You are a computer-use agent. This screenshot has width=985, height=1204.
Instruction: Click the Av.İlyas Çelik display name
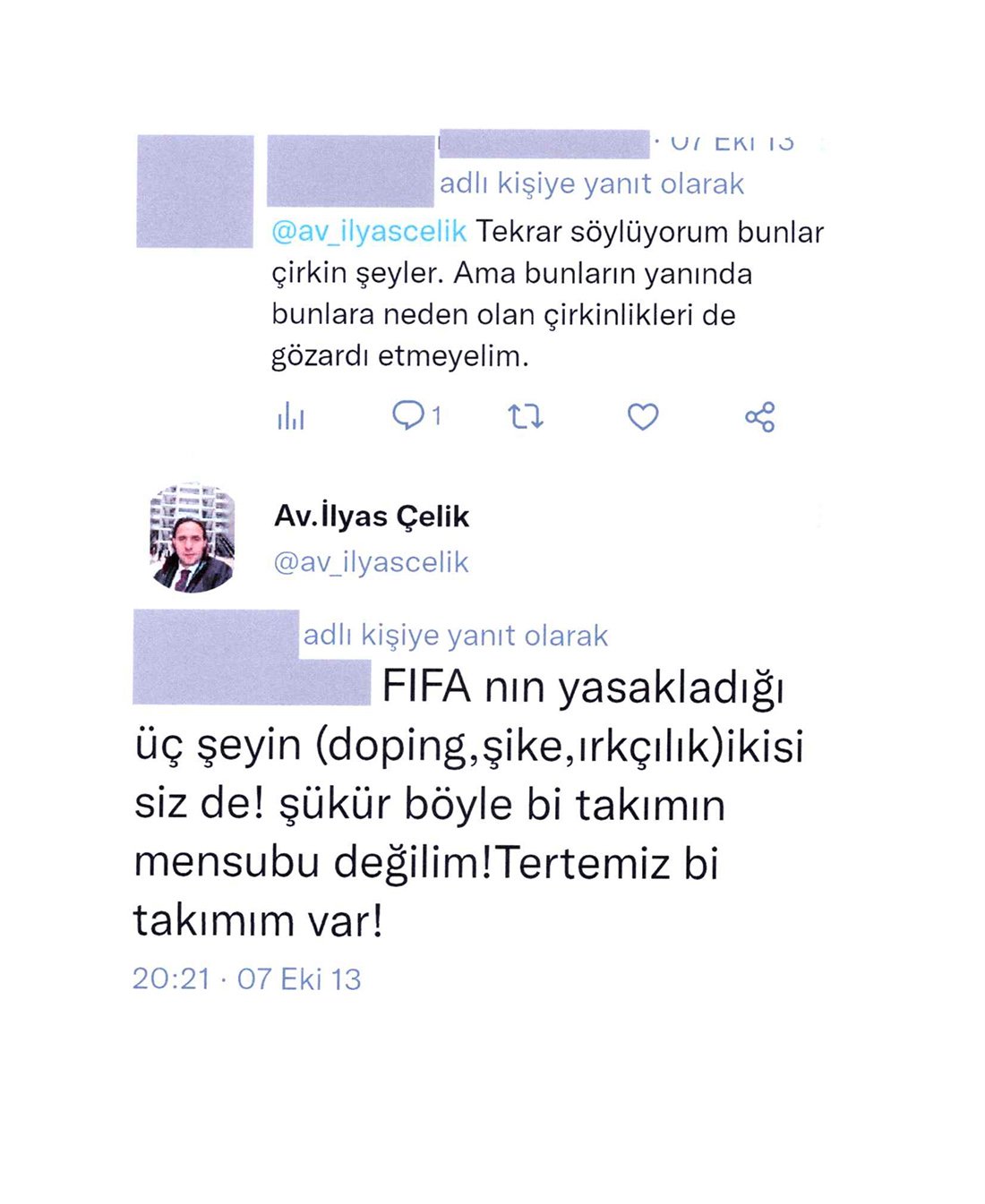click(x=372, y=516)
